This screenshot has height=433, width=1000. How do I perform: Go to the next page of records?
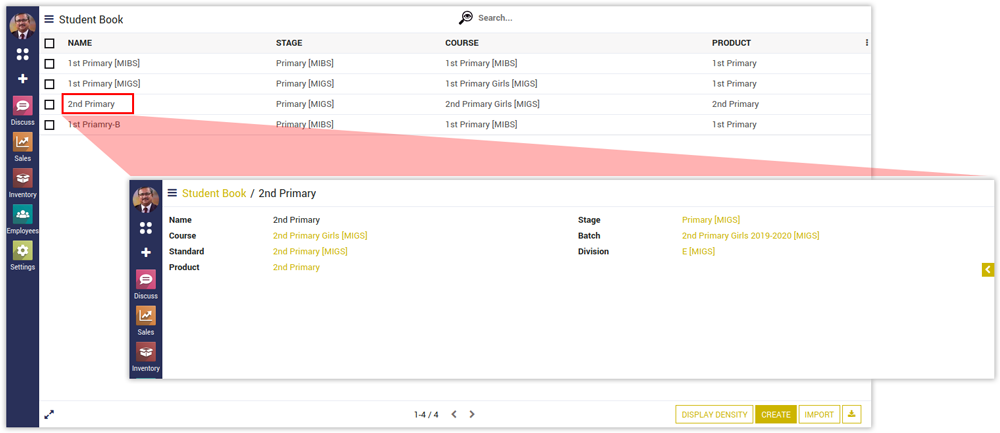[x=472, y=414]
